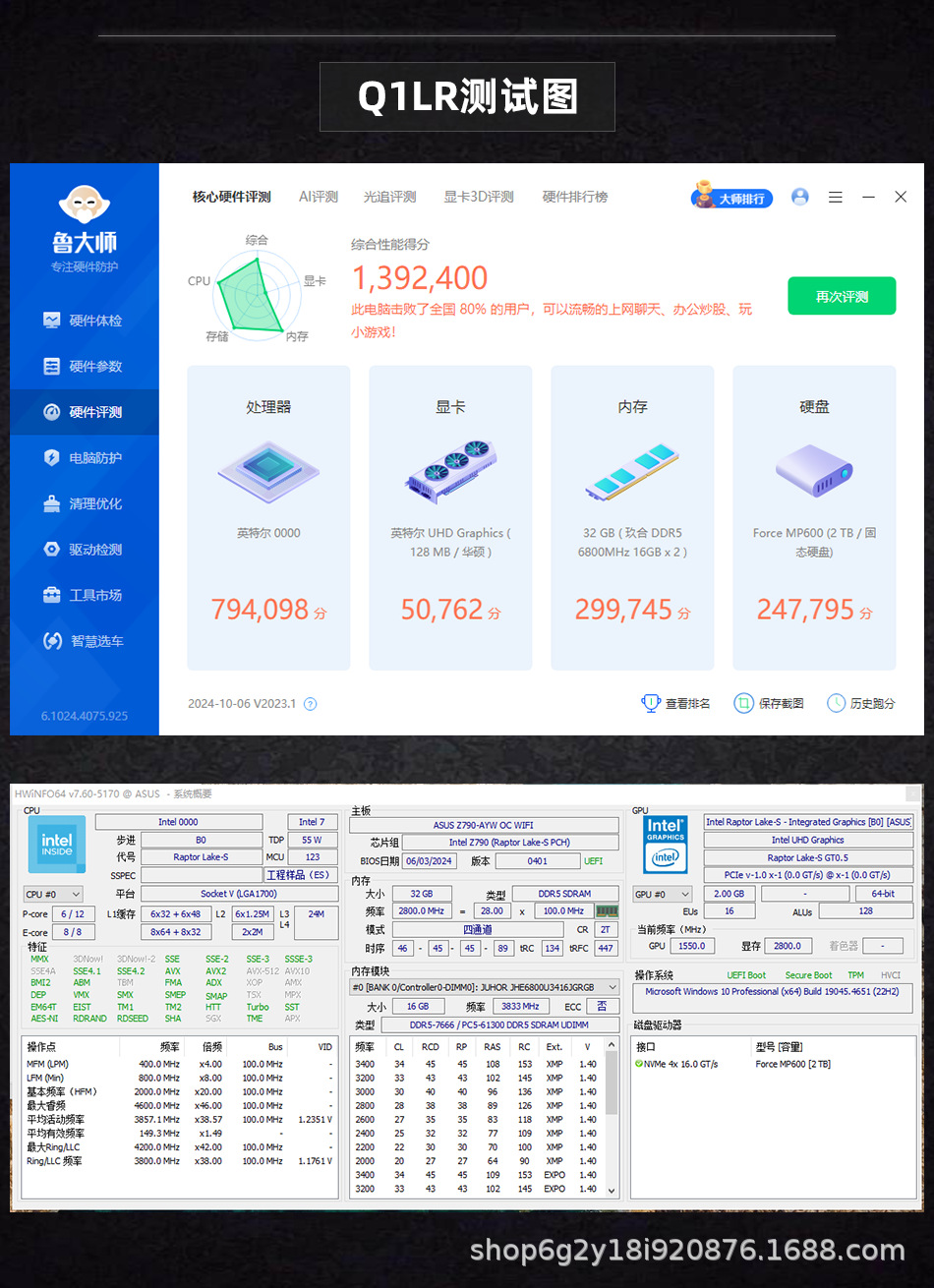Click the graphics score 50,762

click(441, 610)
